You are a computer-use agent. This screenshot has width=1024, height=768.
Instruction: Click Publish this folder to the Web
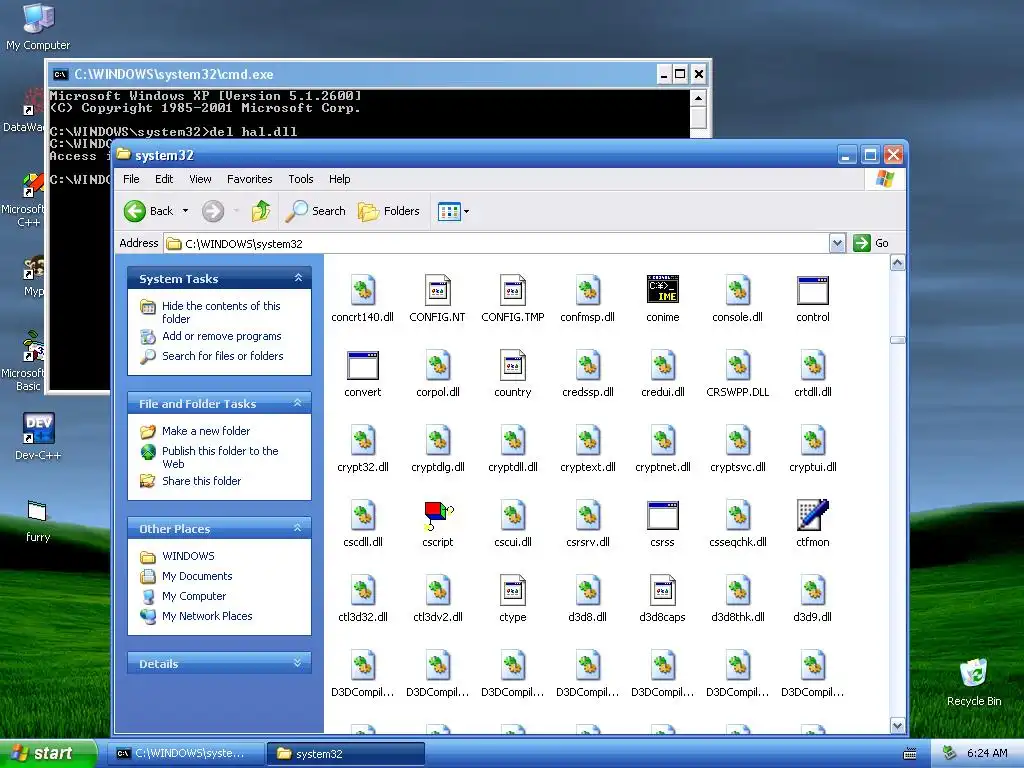(220, 457)
